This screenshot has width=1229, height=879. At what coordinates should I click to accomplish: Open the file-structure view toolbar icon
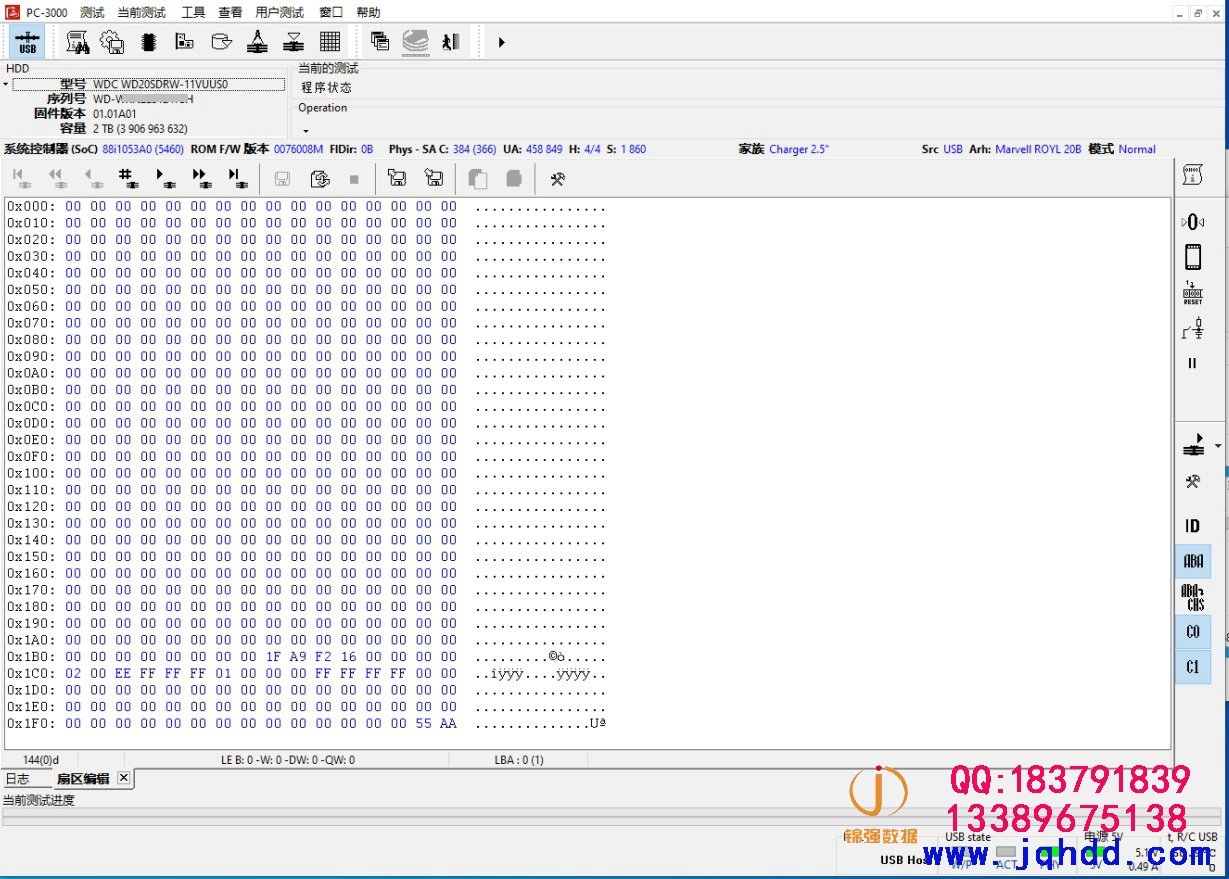click(x=184, y=42)
